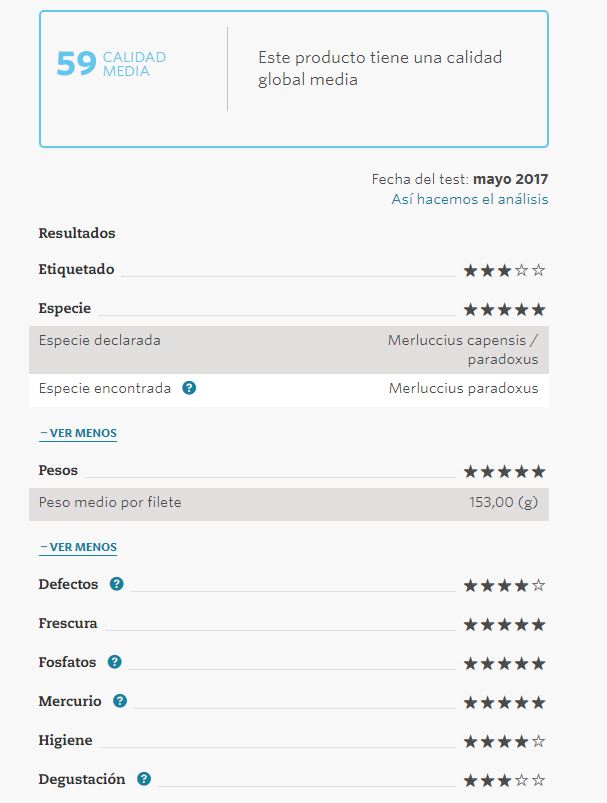607x803 pixels.
Task: Open the Fosfatos info tooltip icon
Action: pos(115,662)
